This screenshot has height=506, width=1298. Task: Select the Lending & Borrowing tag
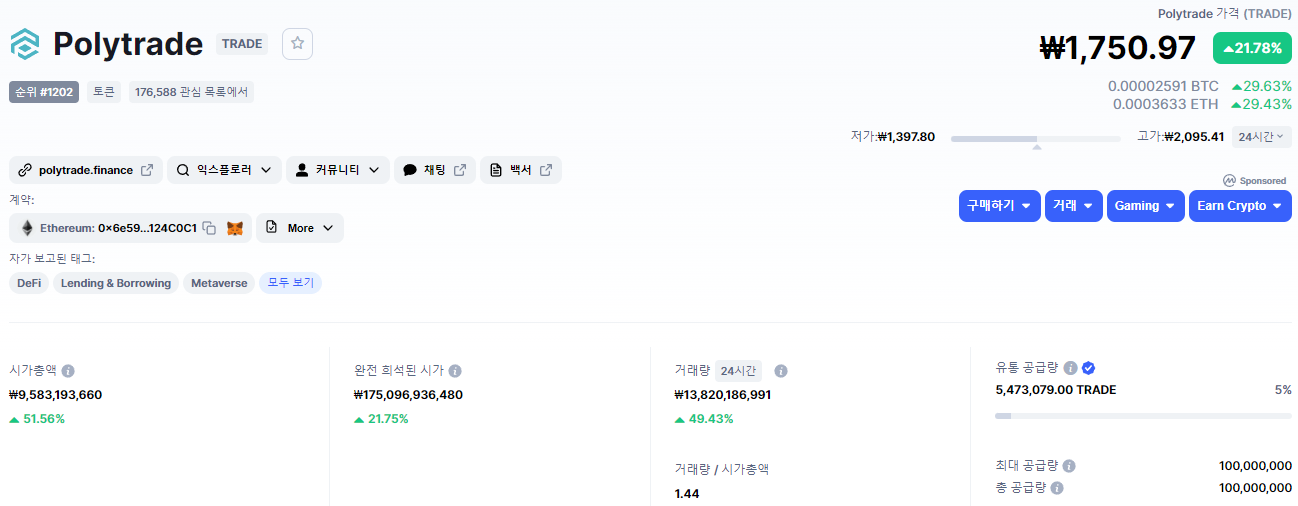click(x=116, y=283)
